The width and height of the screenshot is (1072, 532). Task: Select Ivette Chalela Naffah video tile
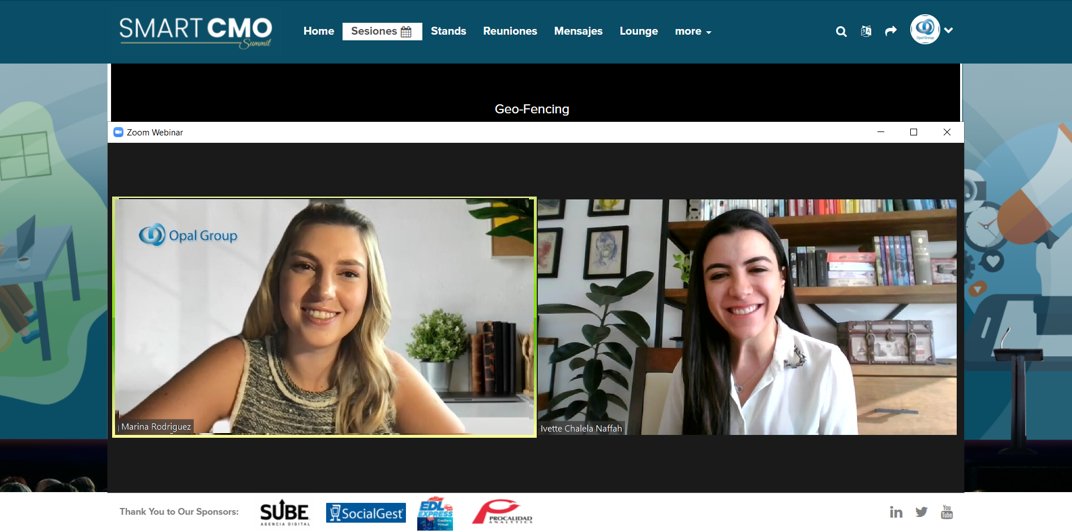[x=747, y=317]
